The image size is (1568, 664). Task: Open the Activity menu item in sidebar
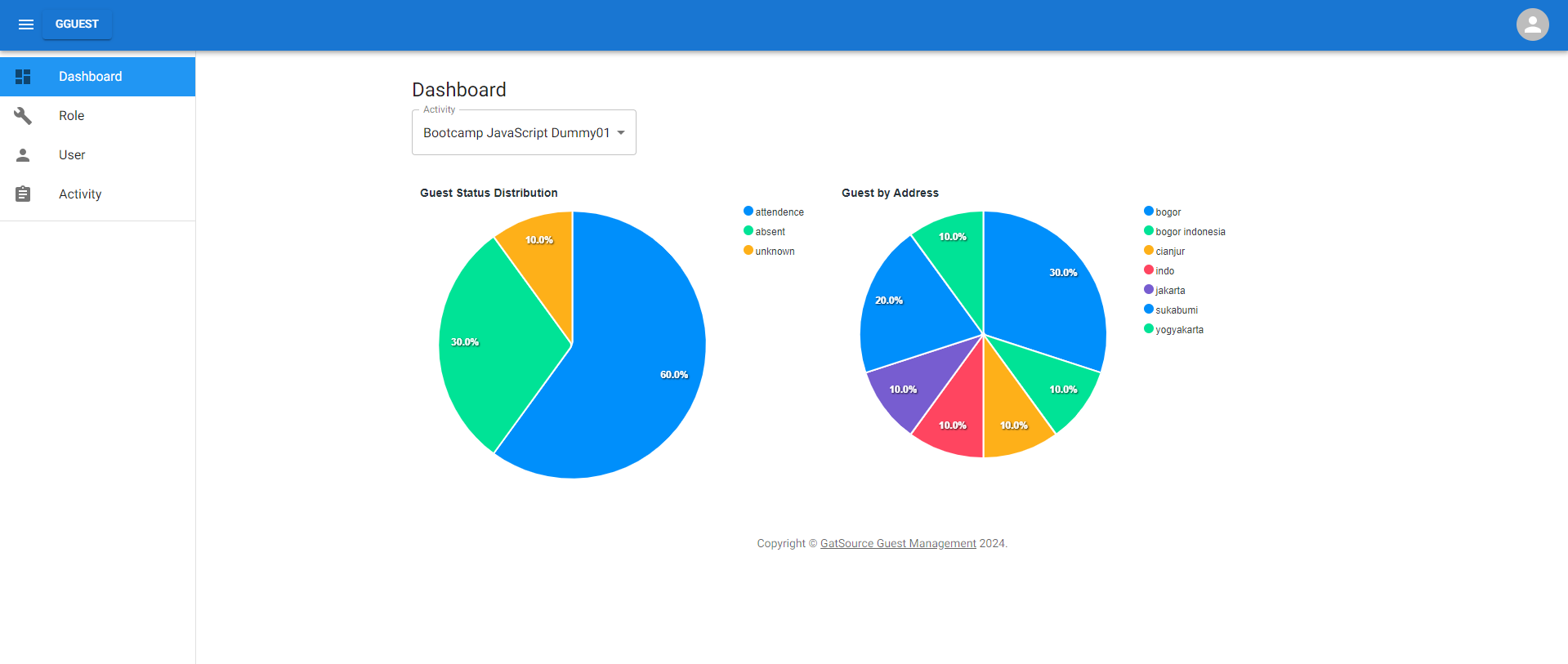coord(98,194)
